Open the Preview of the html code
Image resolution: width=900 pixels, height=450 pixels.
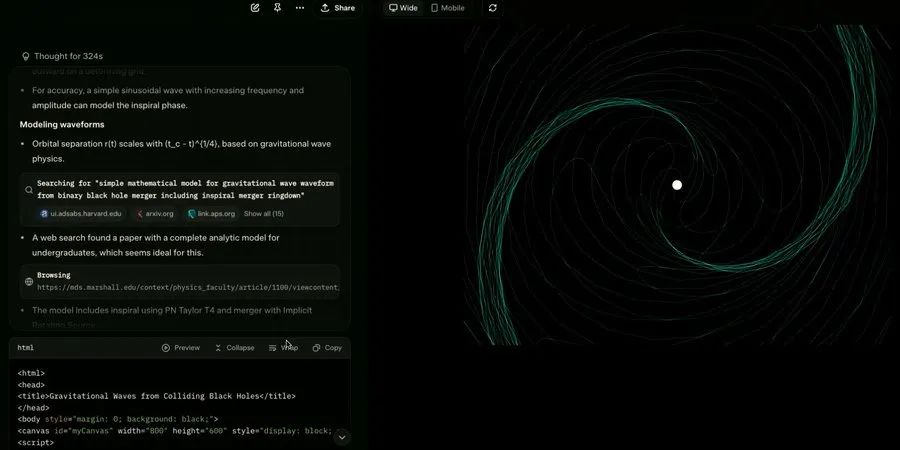181,348
